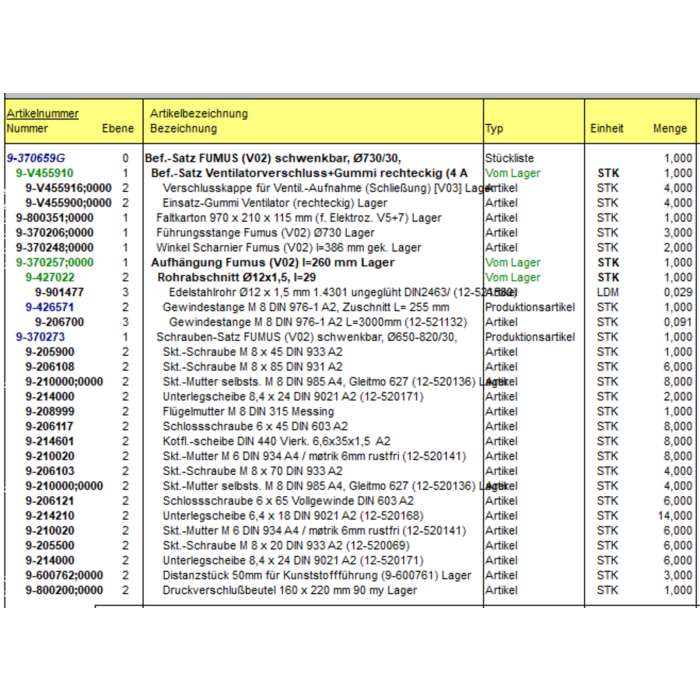Screen dimensions: 700x700
Task: Select article 9-600762;0000
Action: point(64,575)
